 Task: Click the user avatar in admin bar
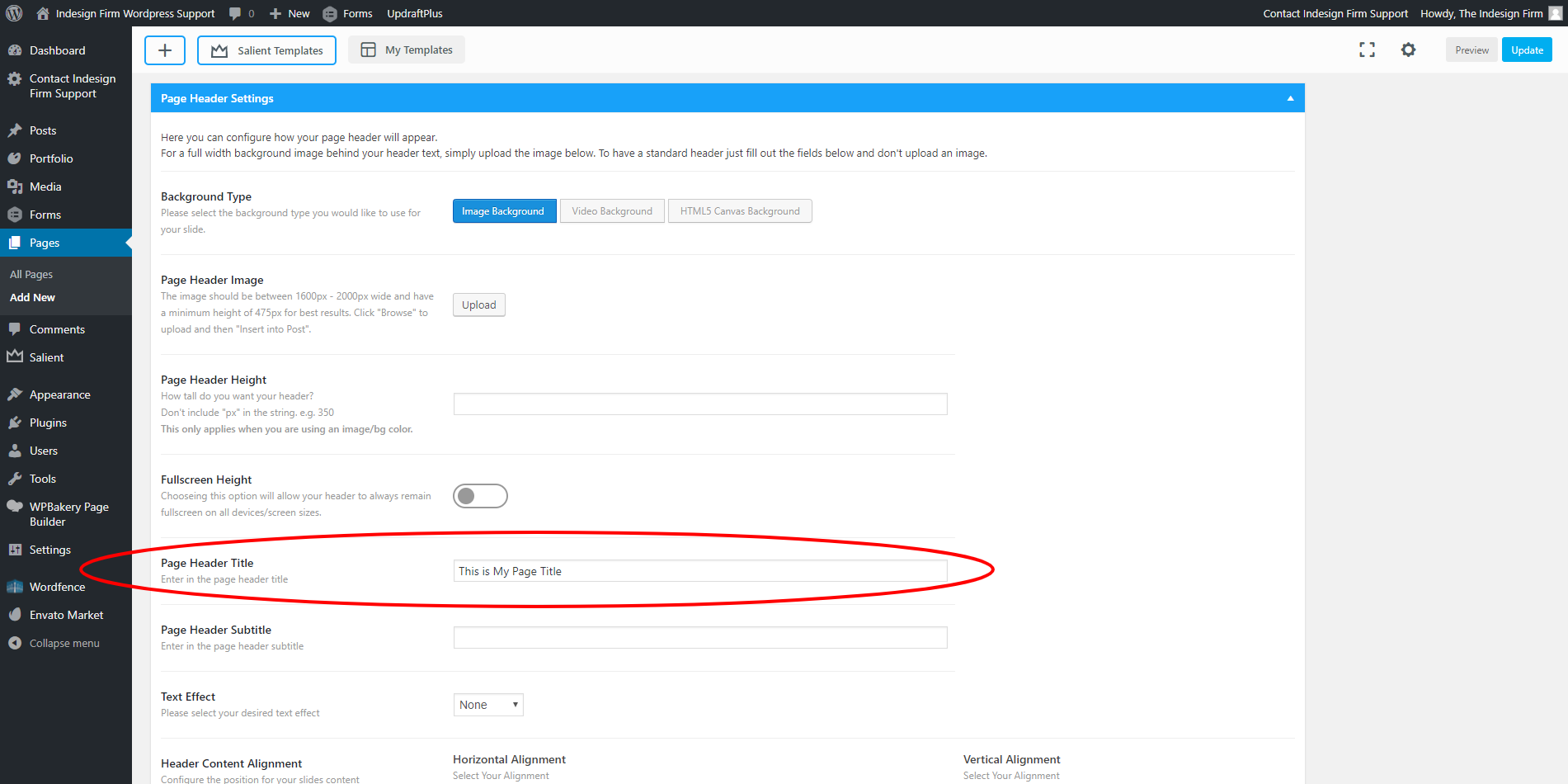coord(1555,13)
